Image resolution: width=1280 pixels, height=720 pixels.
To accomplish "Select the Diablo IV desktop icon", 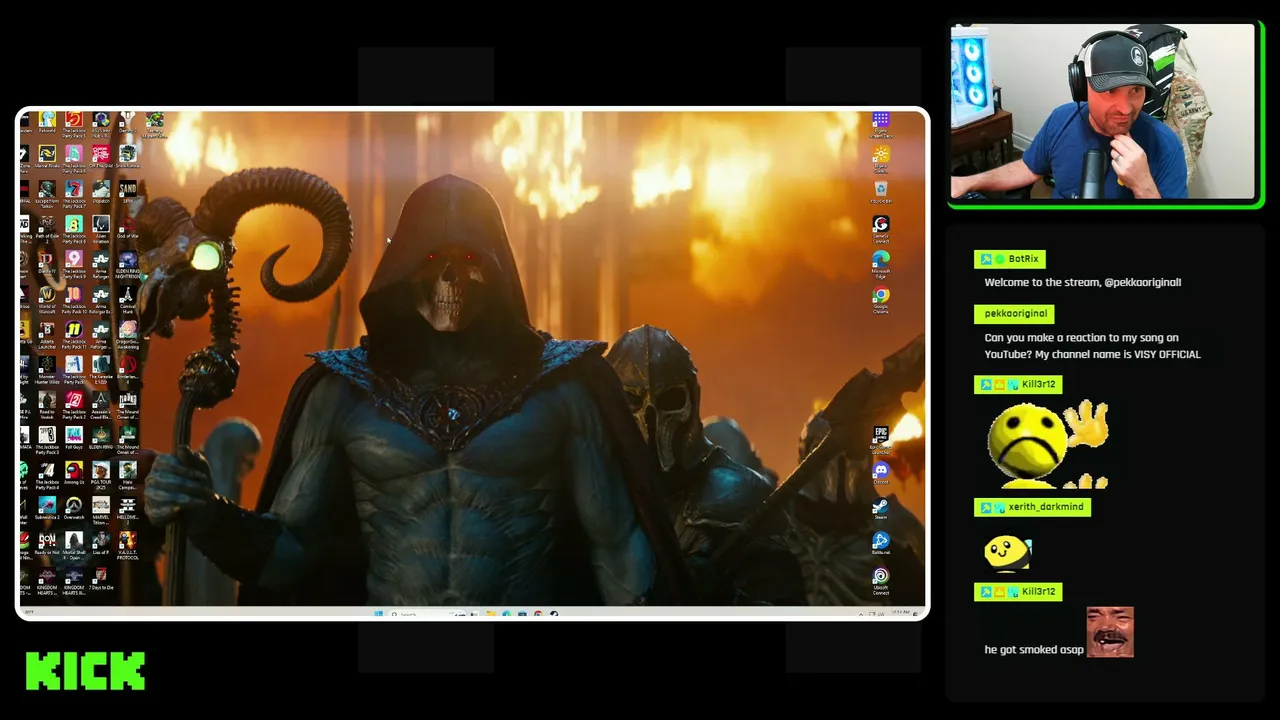I will [x=47, y=264].
